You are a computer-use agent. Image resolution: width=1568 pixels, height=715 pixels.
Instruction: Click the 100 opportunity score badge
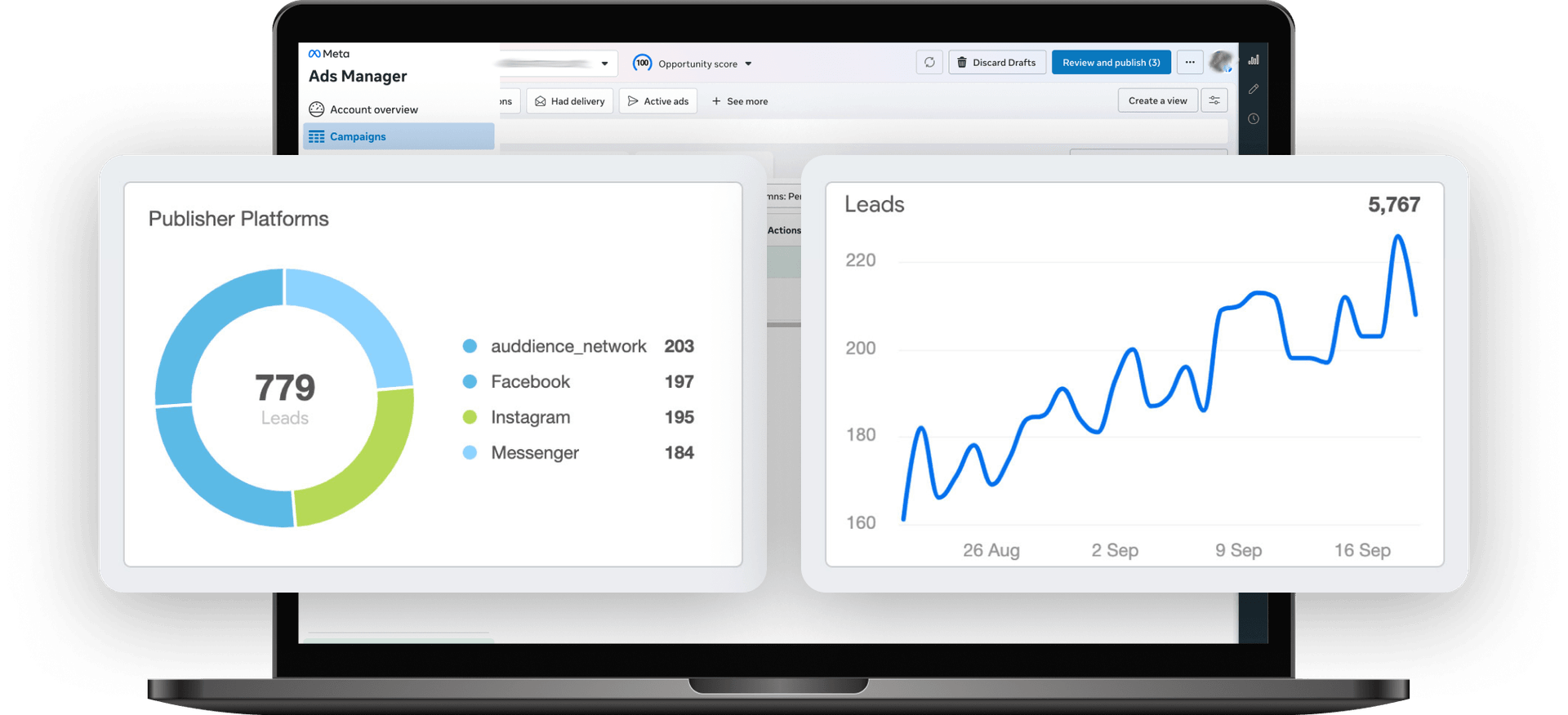(x=643, y=63)
